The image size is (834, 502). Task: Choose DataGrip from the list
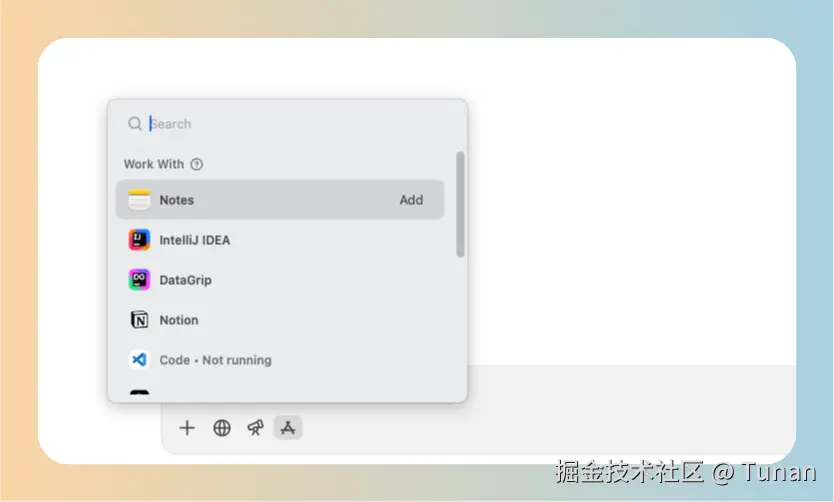pyautogui.click(x=280, y=280)
